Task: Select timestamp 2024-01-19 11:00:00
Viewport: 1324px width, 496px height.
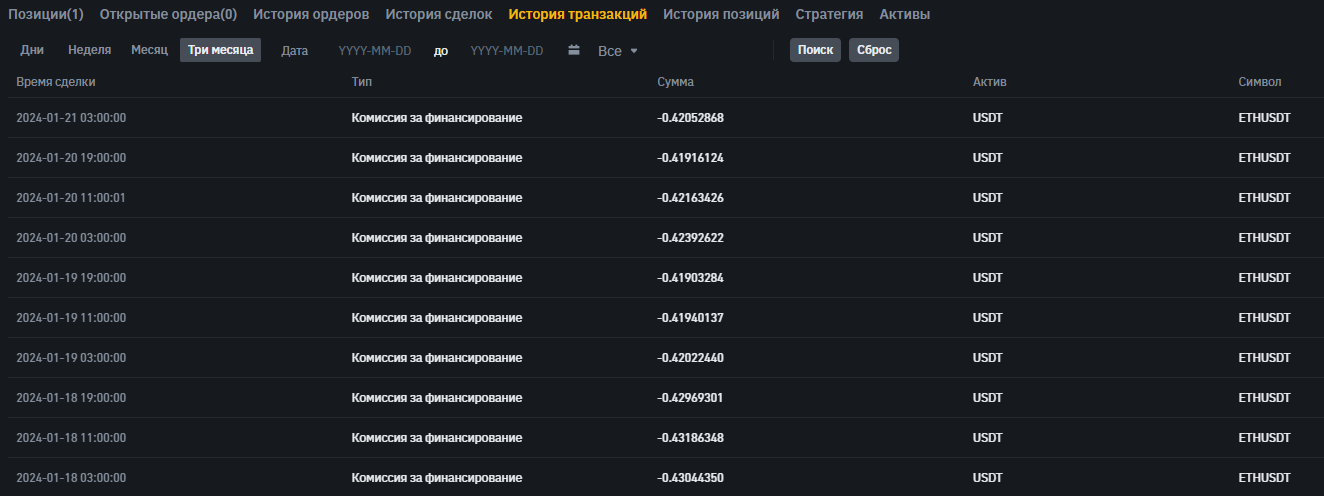Action: (x=71, y=318)
